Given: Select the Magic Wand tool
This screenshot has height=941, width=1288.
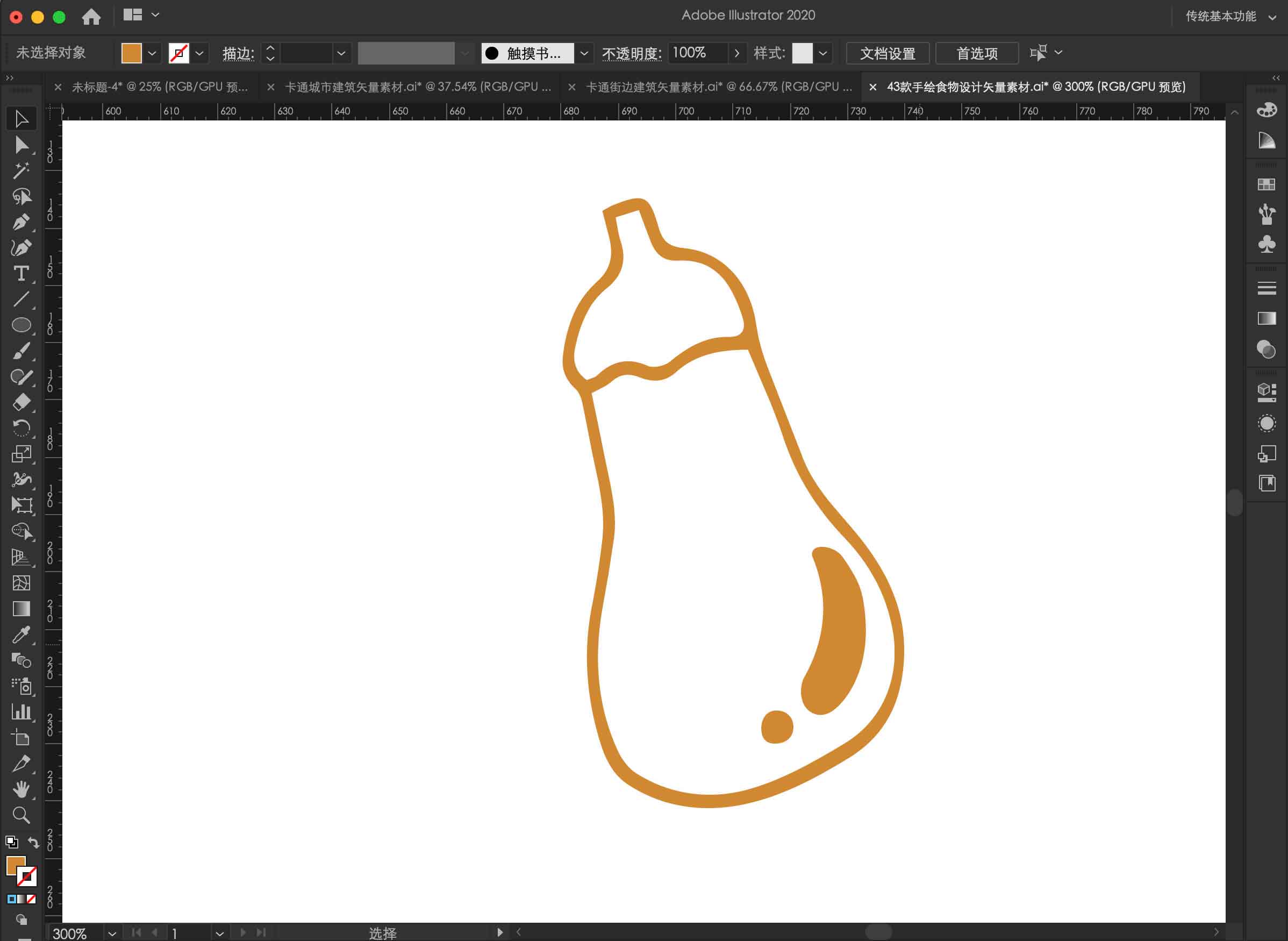Looking at the screenshot, I should [21, 170].
